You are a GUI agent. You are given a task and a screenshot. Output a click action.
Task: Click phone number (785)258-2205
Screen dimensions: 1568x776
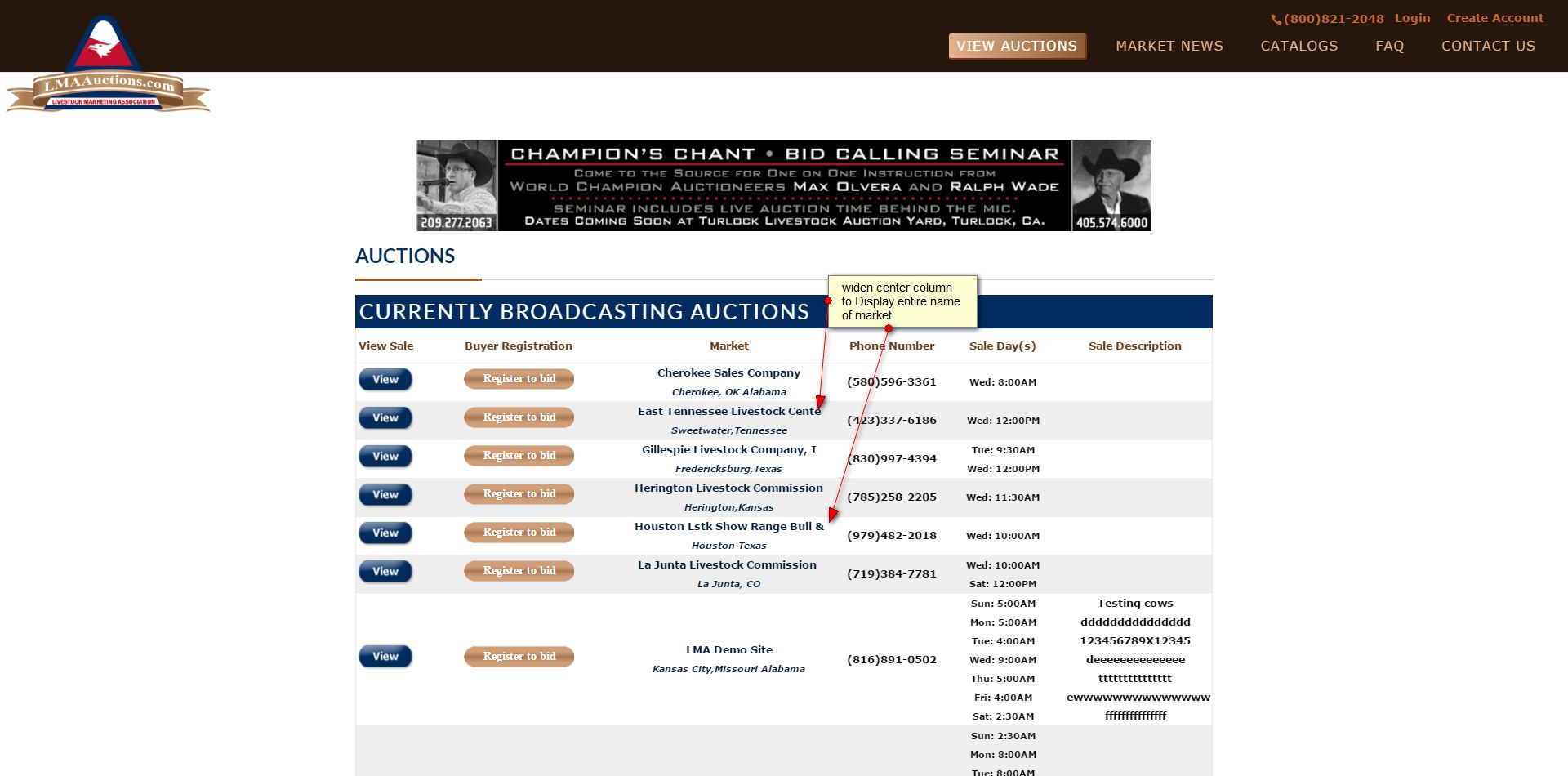click(x=892, y=497)
